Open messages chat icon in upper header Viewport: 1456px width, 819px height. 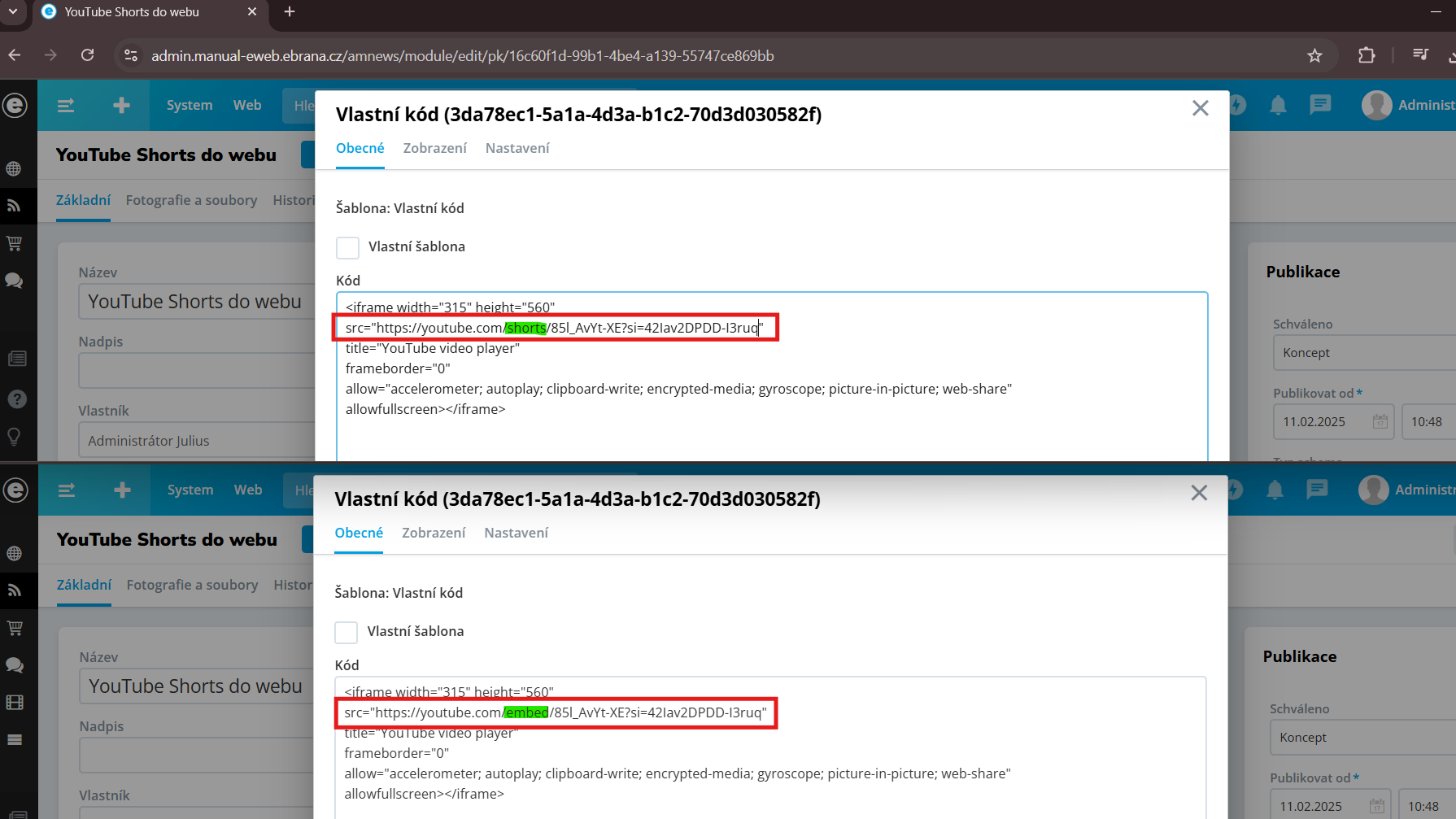pos(1320,105)
